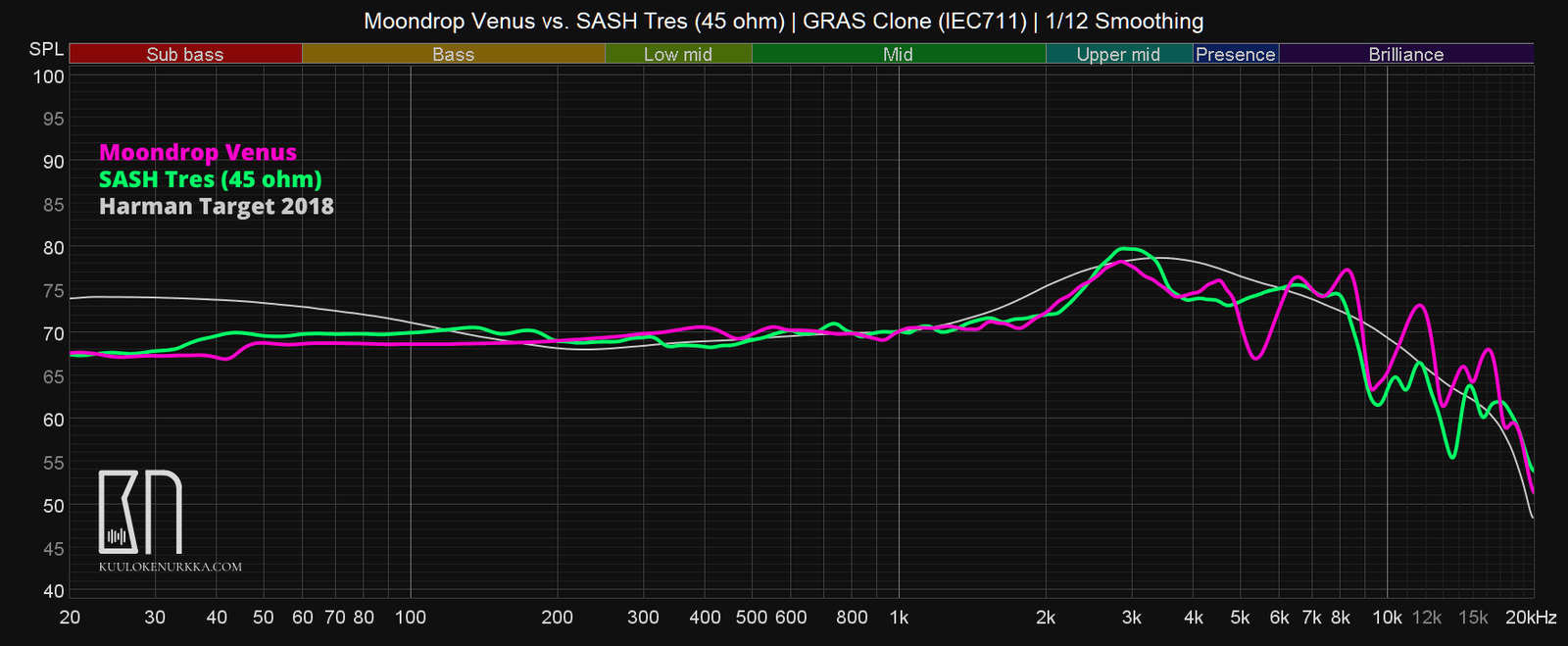Choose the Upper mid band header

click(1118, 54)
